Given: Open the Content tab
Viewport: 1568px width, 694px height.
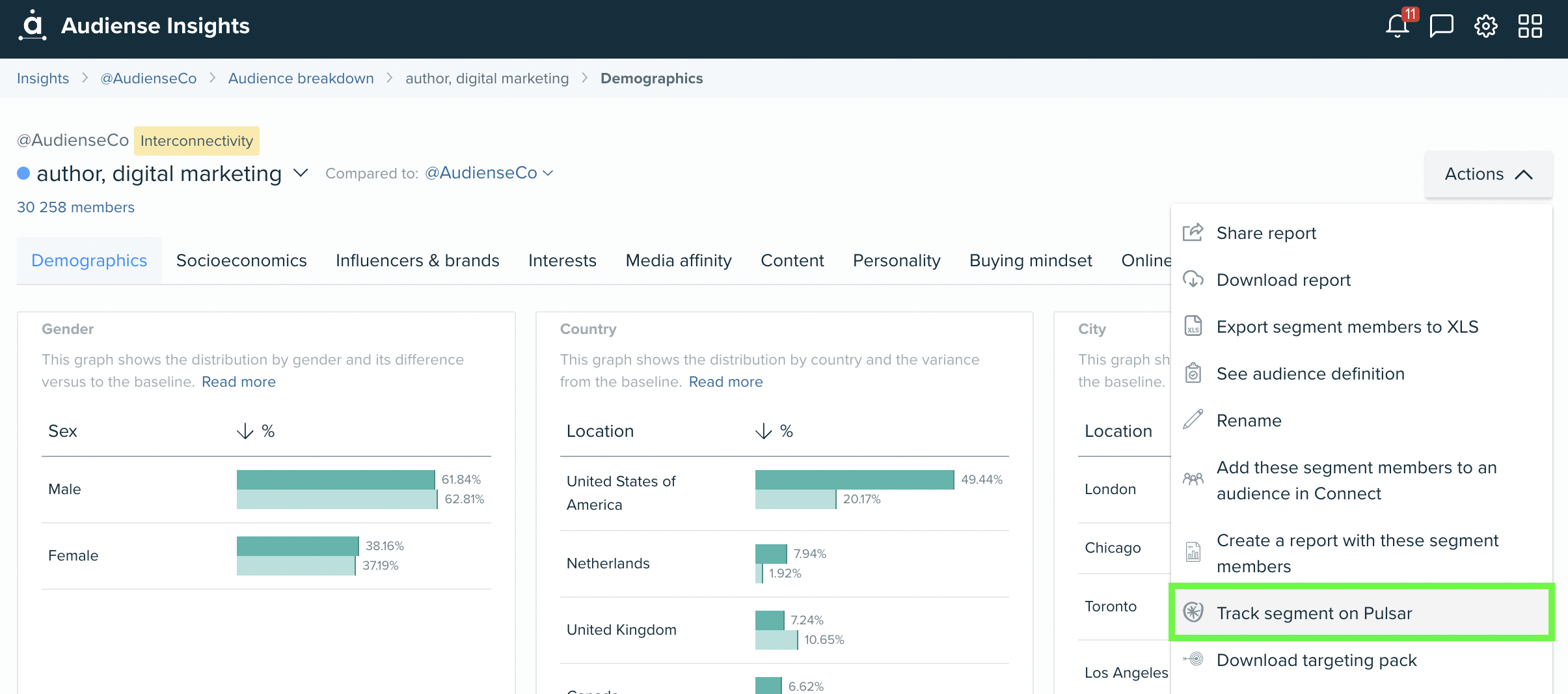Looking at the screenshot, I should click(792, 260).
